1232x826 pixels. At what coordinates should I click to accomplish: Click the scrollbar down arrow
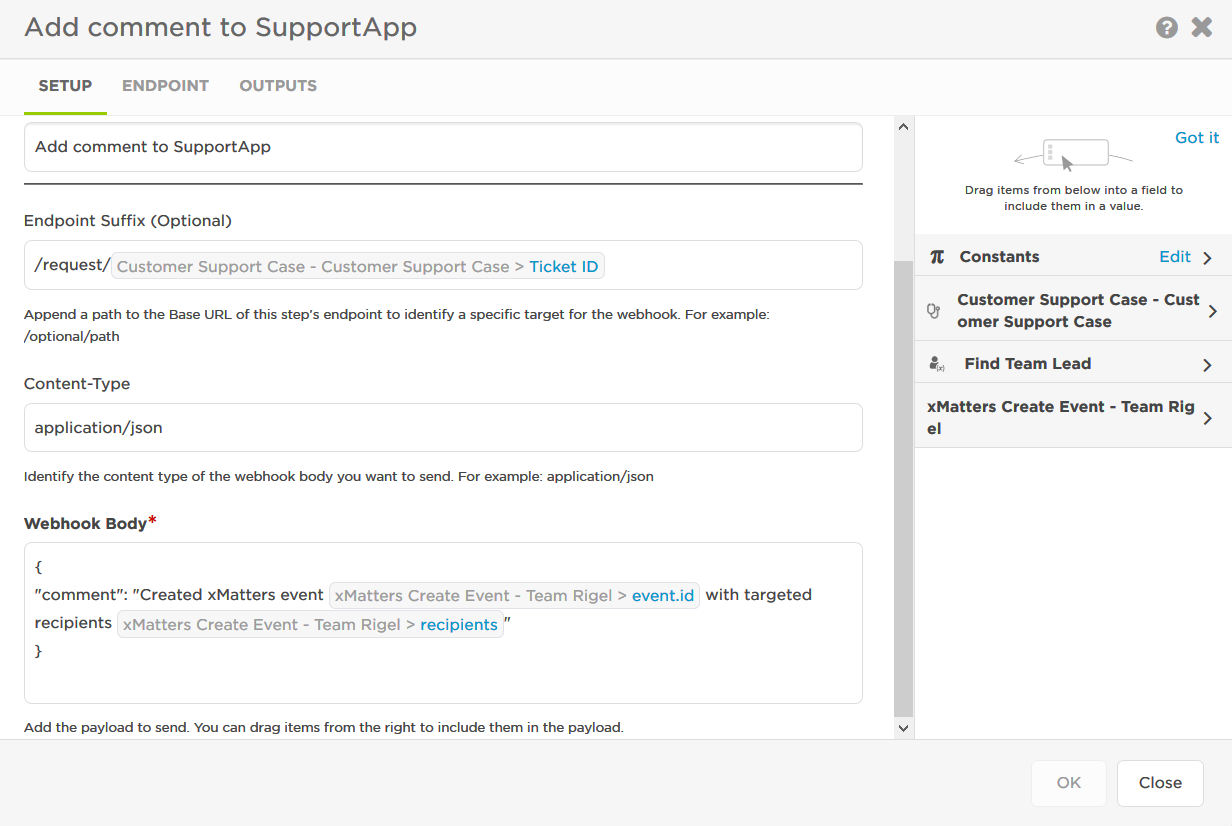coord(903,729)
